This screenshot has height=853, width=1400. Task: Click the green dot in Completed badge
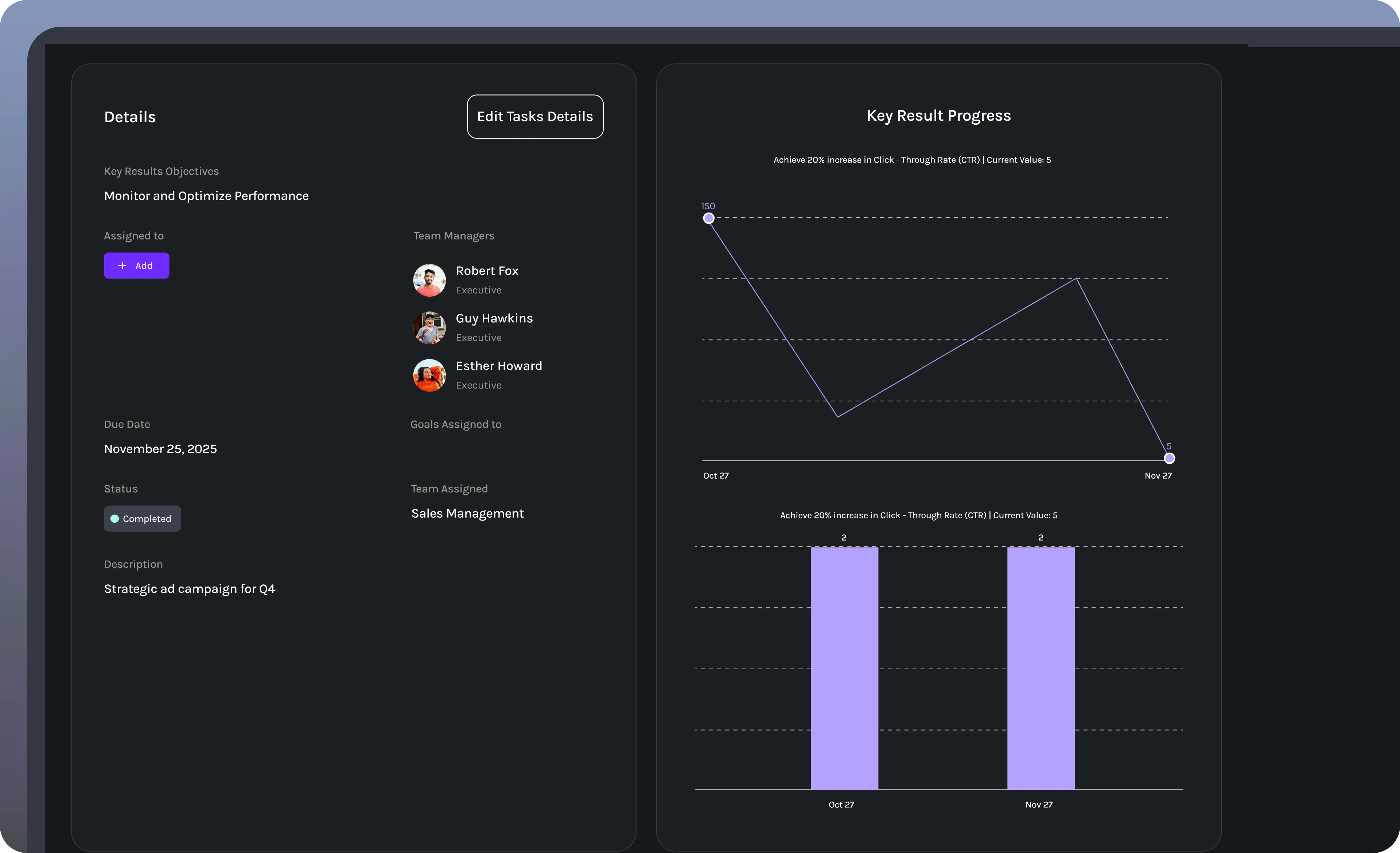tap(115, 518)
